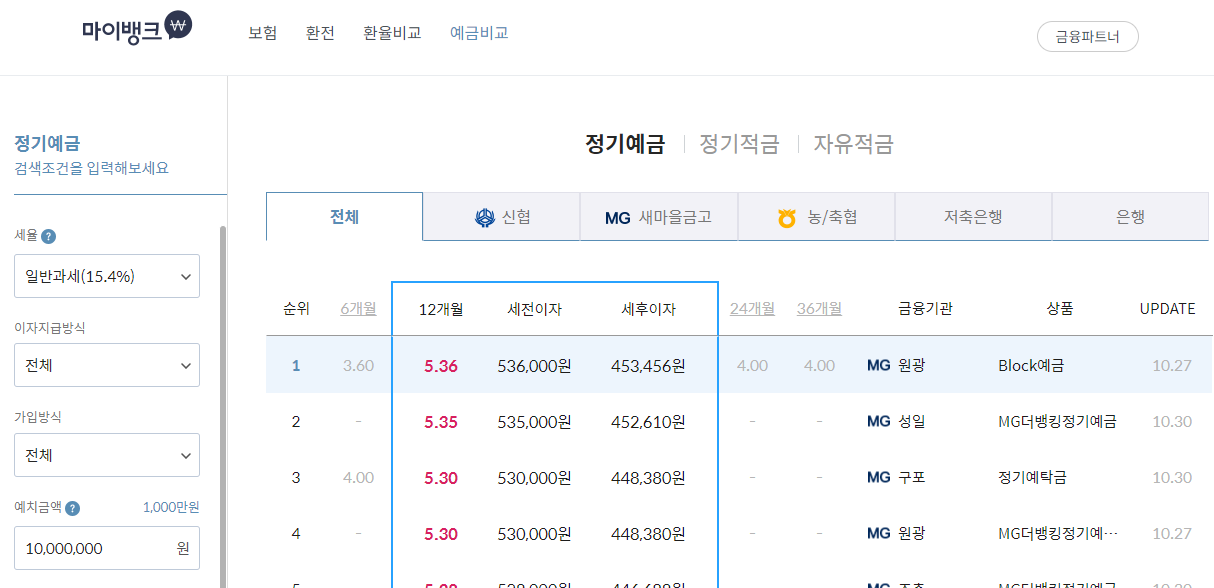
Task: Expand the 이자지급방식 dropdown
Action: 106,365
